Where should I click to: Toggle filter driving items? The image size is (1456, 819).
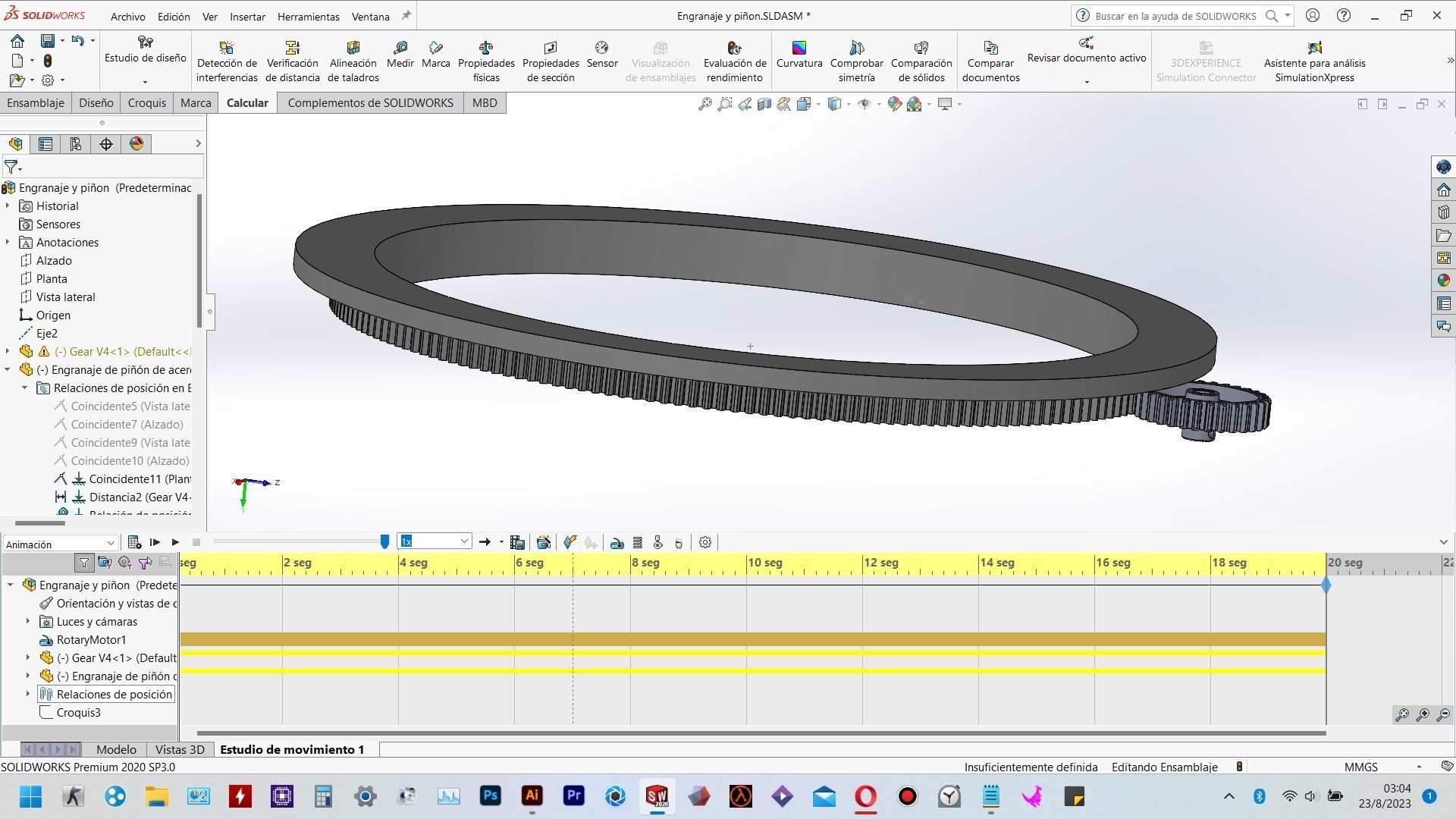124,562
